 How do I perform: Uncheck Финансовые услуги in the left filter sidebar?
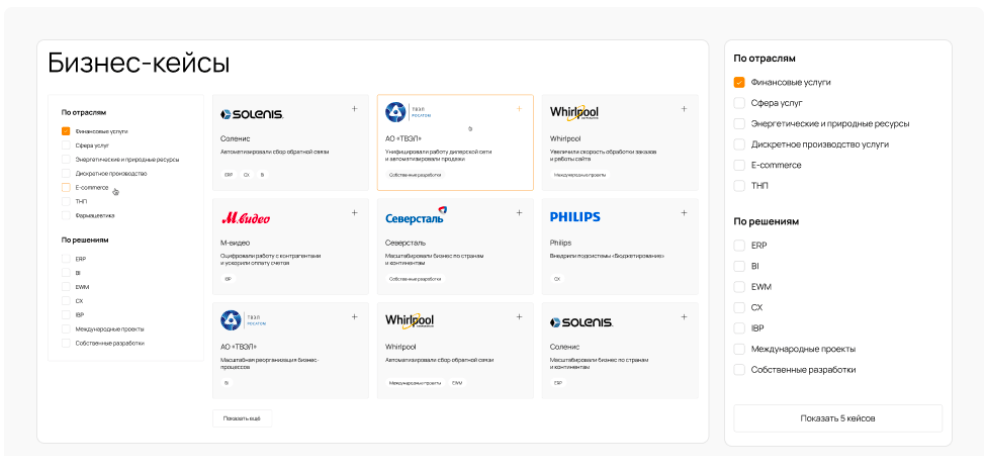coord(66,132)
